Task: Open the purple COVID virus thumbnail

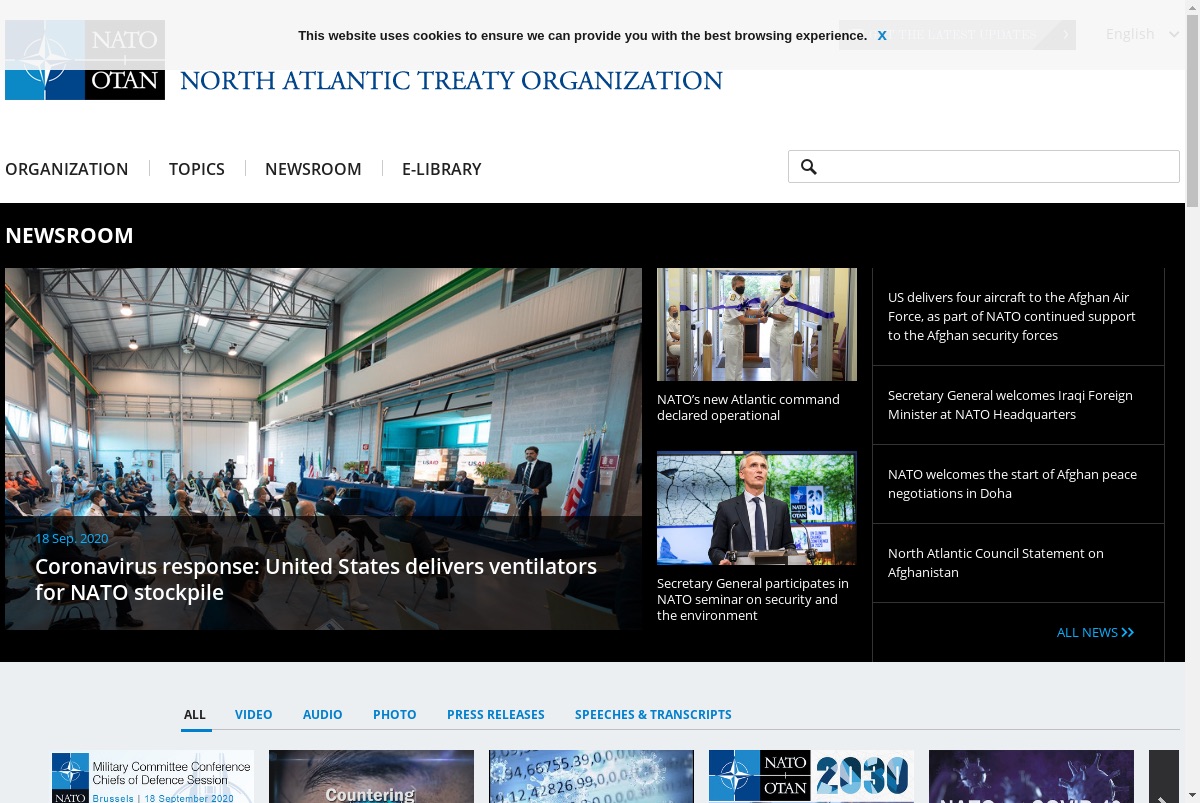Action: tap(1031, 777)
